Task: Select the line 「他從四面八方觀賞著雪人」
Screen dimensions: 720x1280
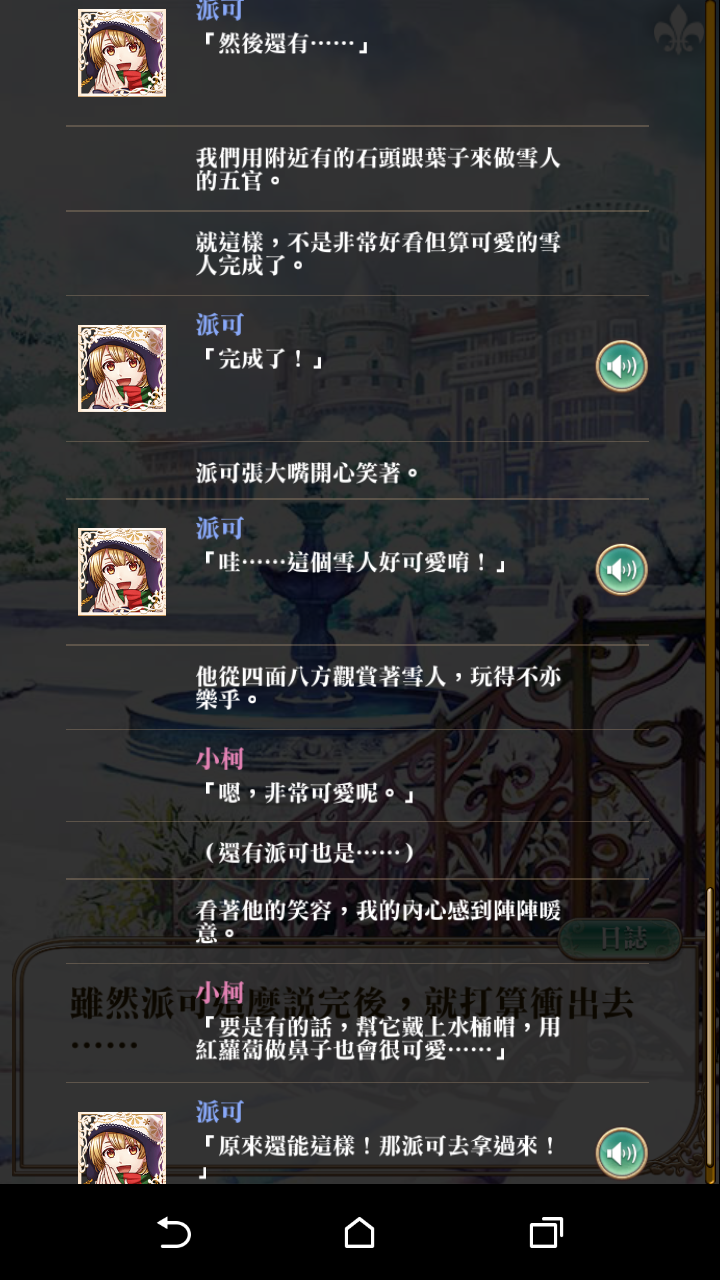Action: 357,687
